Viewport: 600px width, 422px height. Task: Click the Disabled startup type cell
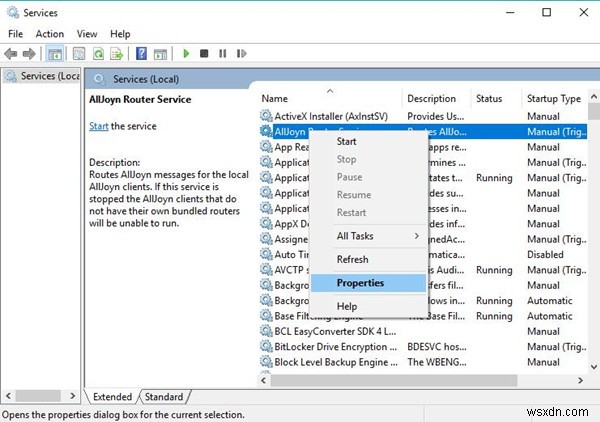545,254
